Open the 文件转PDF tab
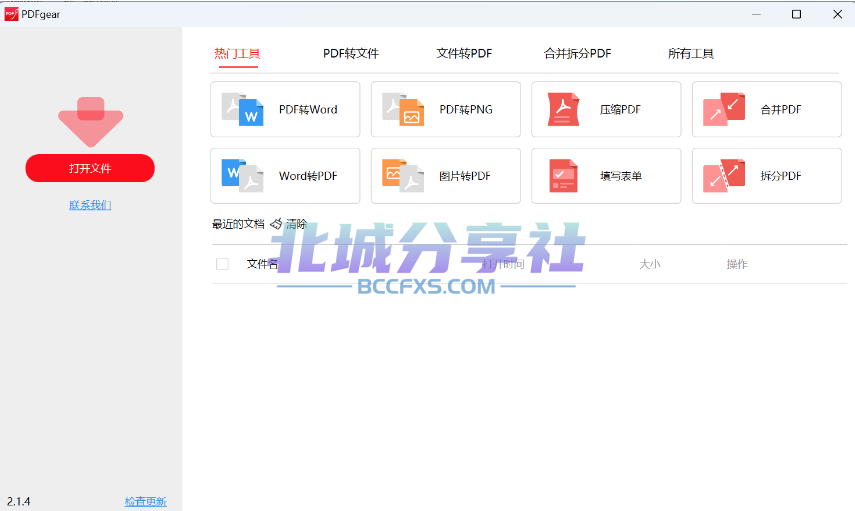855x511 pixels. [x=464, y=53]
